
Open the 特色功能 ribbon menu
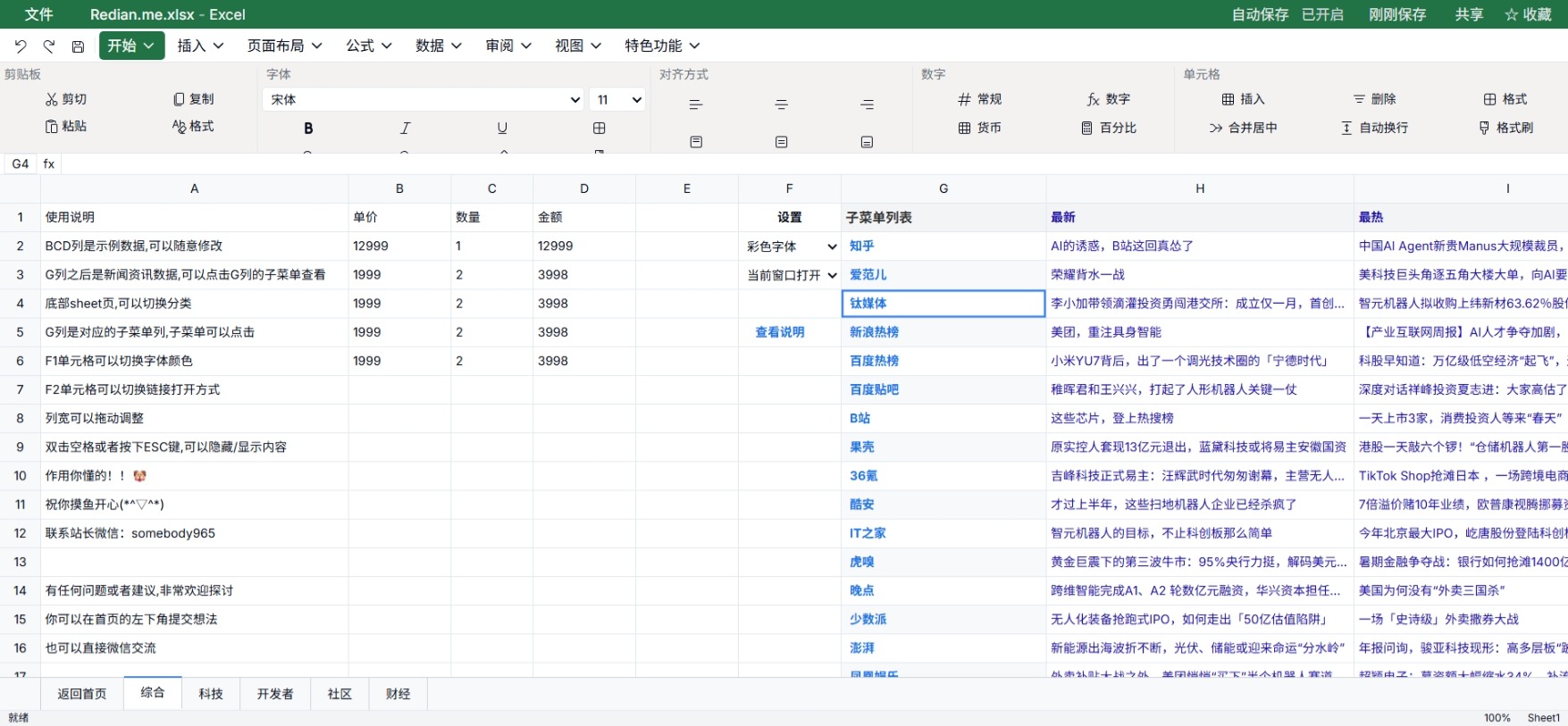point(662,46)
